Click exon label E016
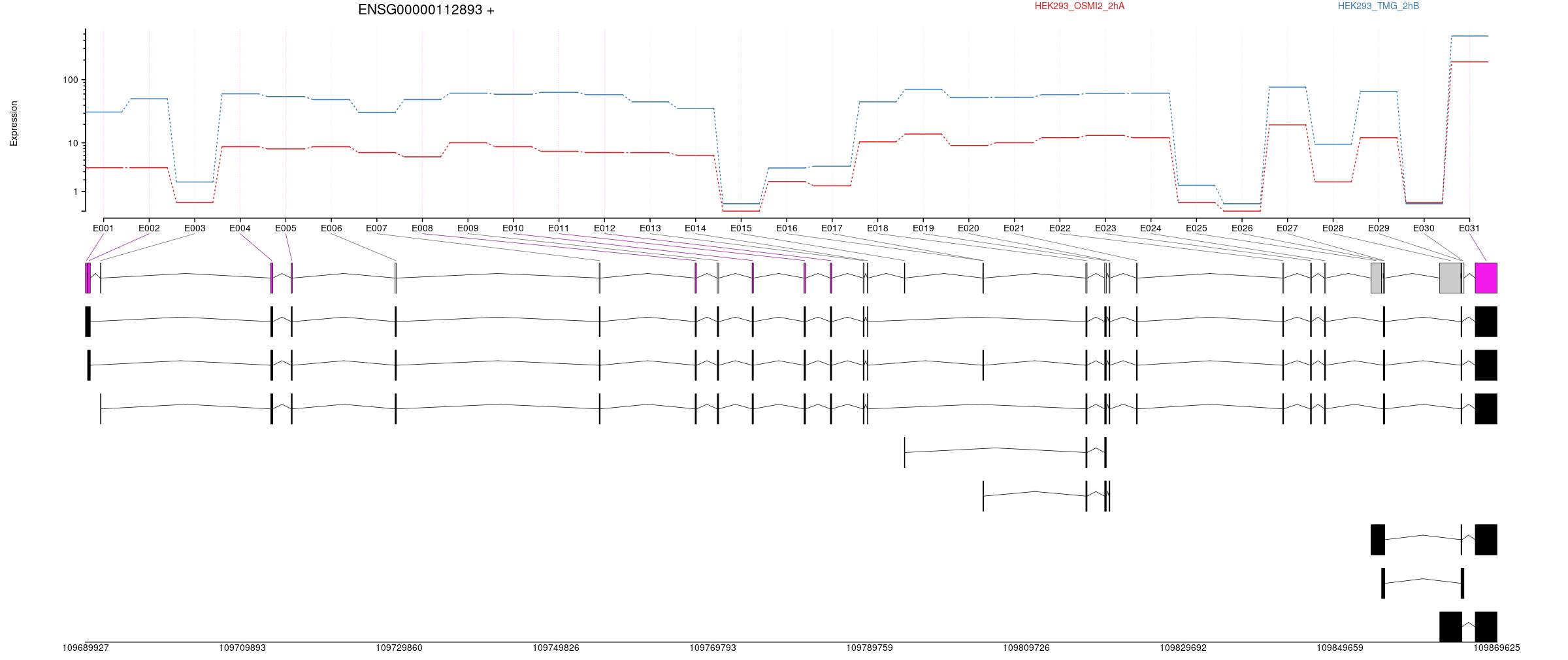This screenshot has width=1568, height=660. 787,228
